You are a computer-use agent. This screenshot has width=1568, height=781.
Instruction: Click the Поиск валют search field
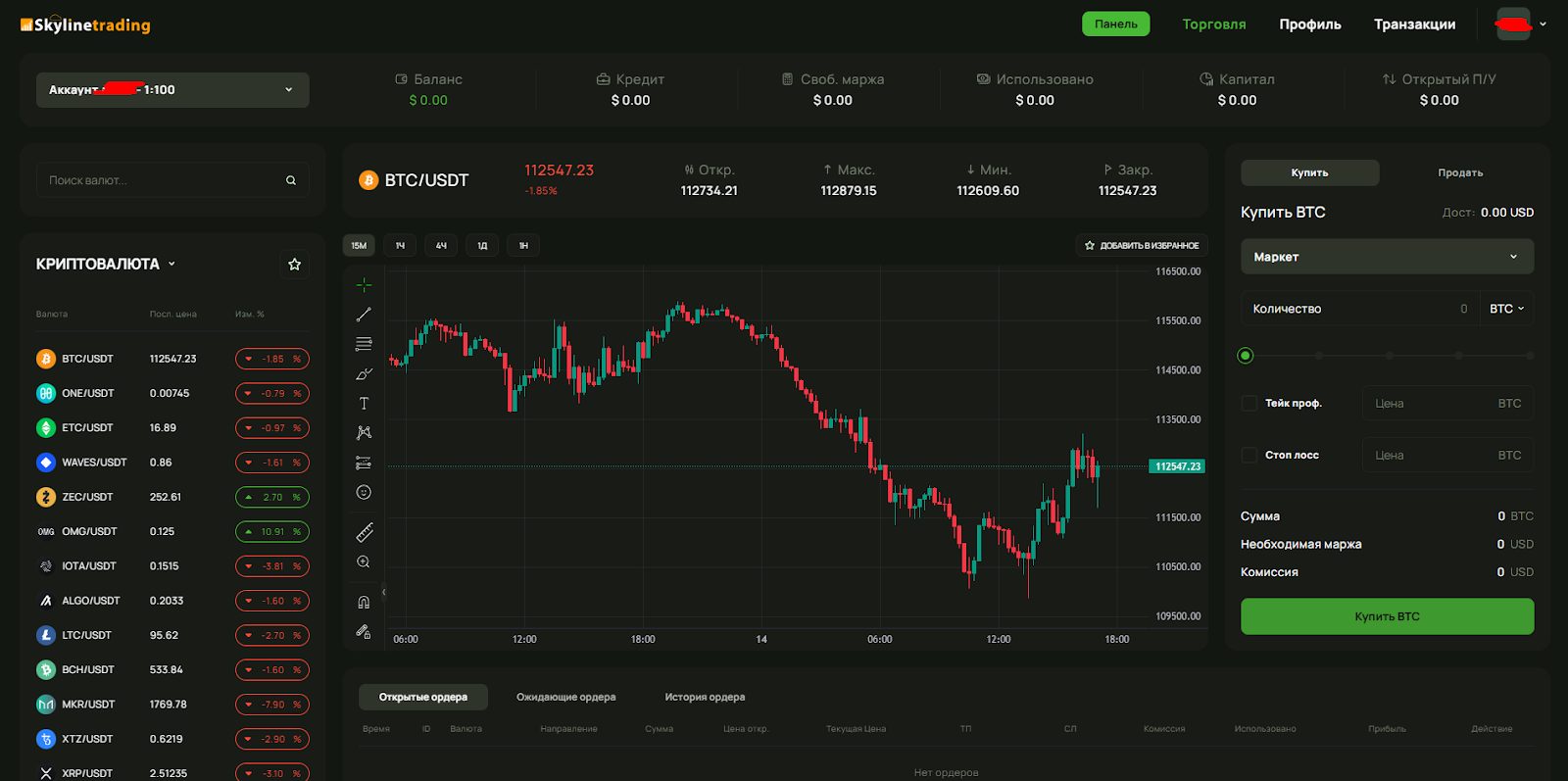point(172,180)
